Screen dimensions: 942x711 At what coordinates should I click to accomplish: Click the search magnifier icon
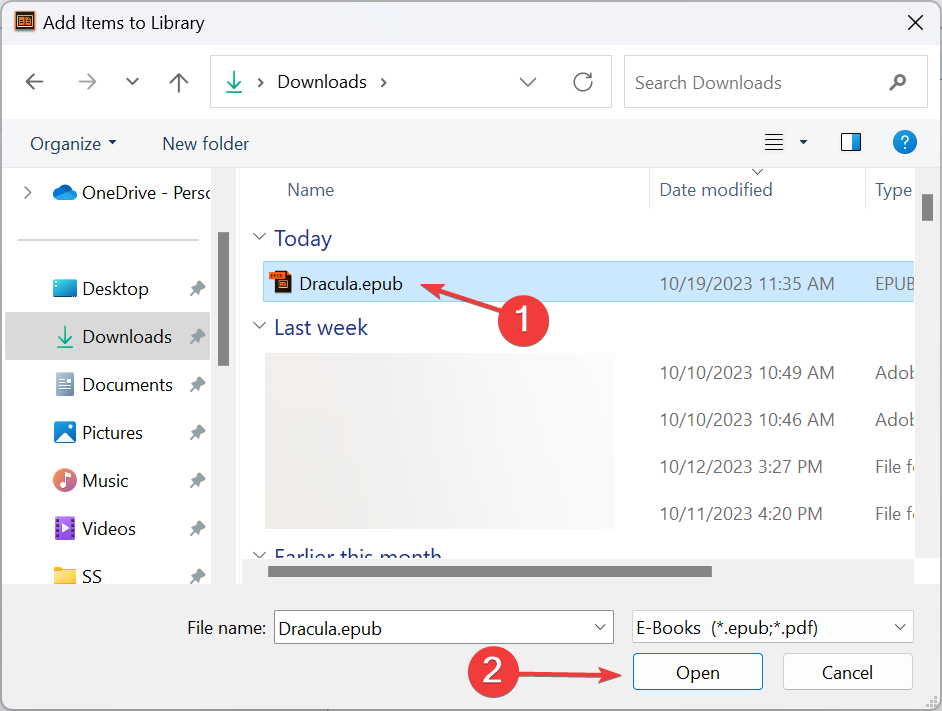[x=898, y=82]
